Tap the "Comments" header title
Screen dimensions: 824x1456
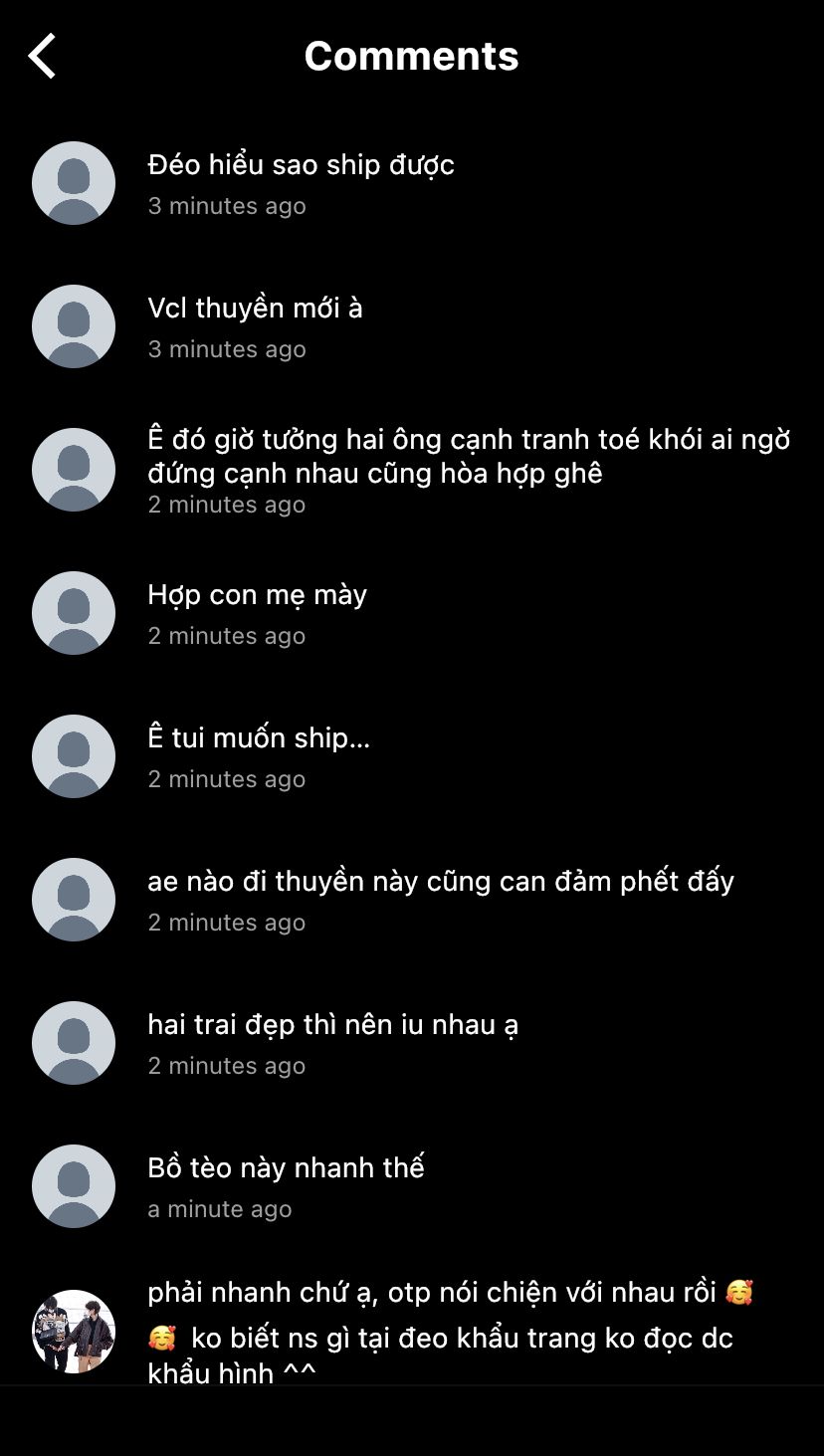click(x=411, y=56)
